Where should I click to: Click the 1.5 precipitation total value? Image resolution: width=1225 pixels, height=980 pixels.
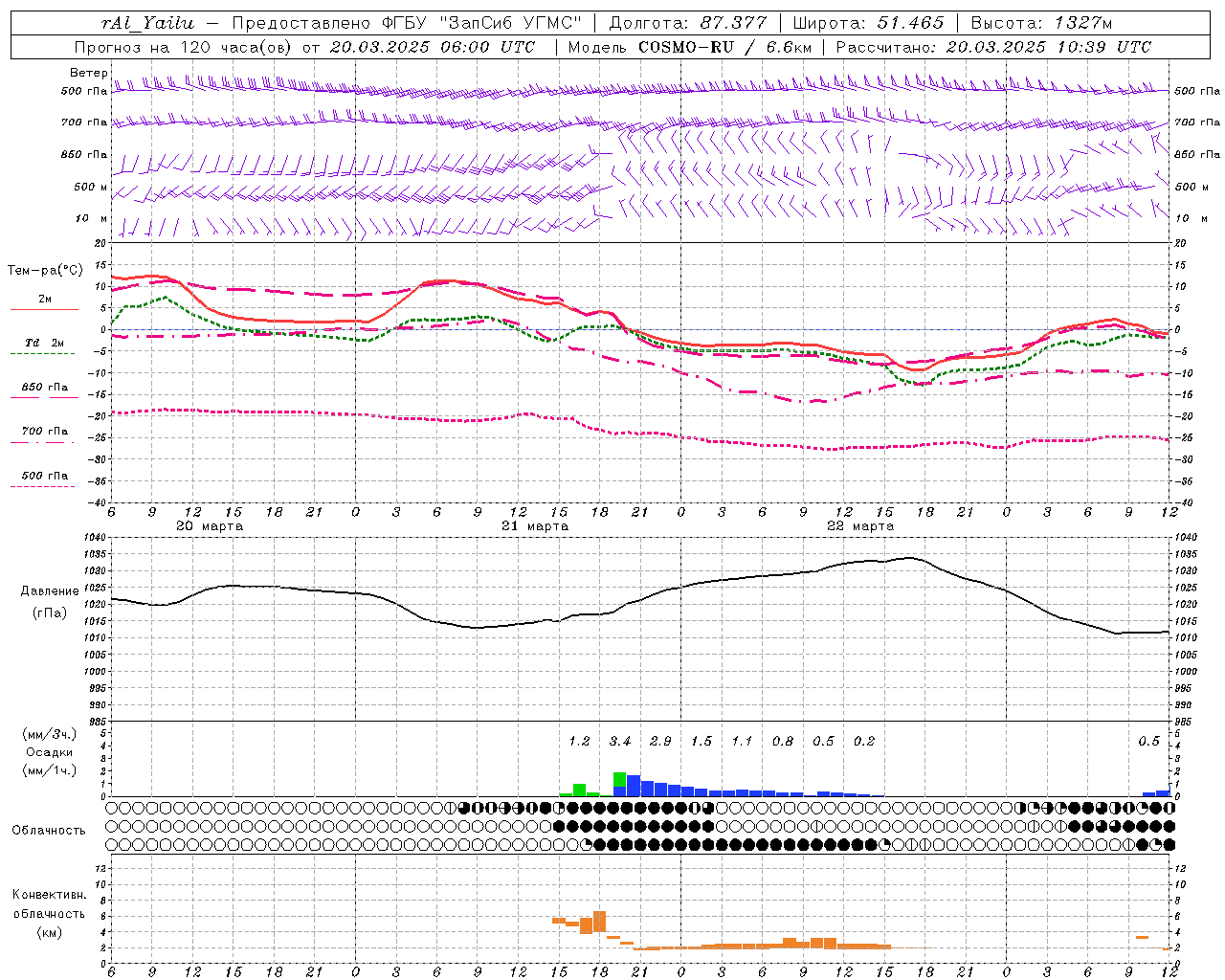pos(702,742)
